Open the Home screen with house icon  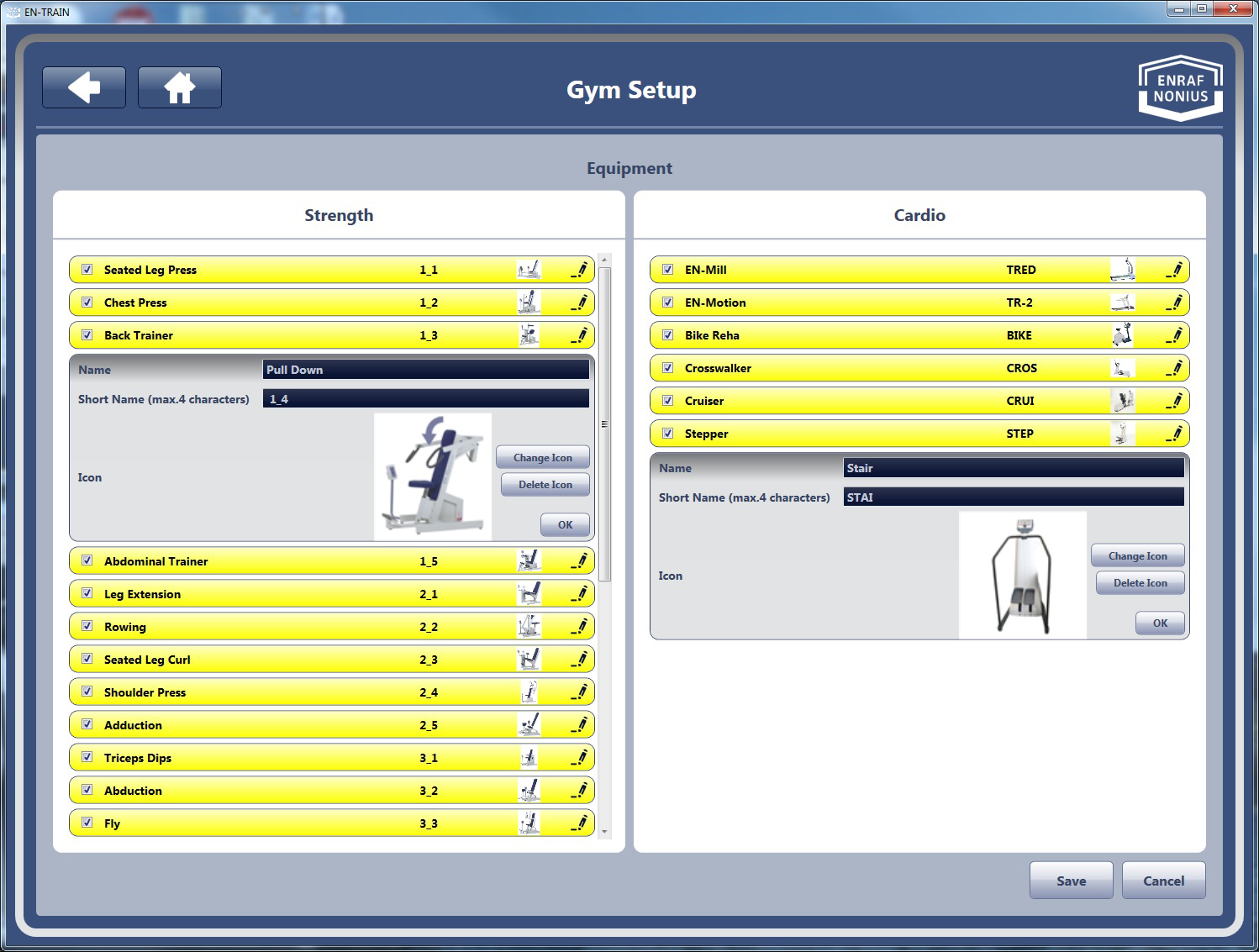[180, 87]
